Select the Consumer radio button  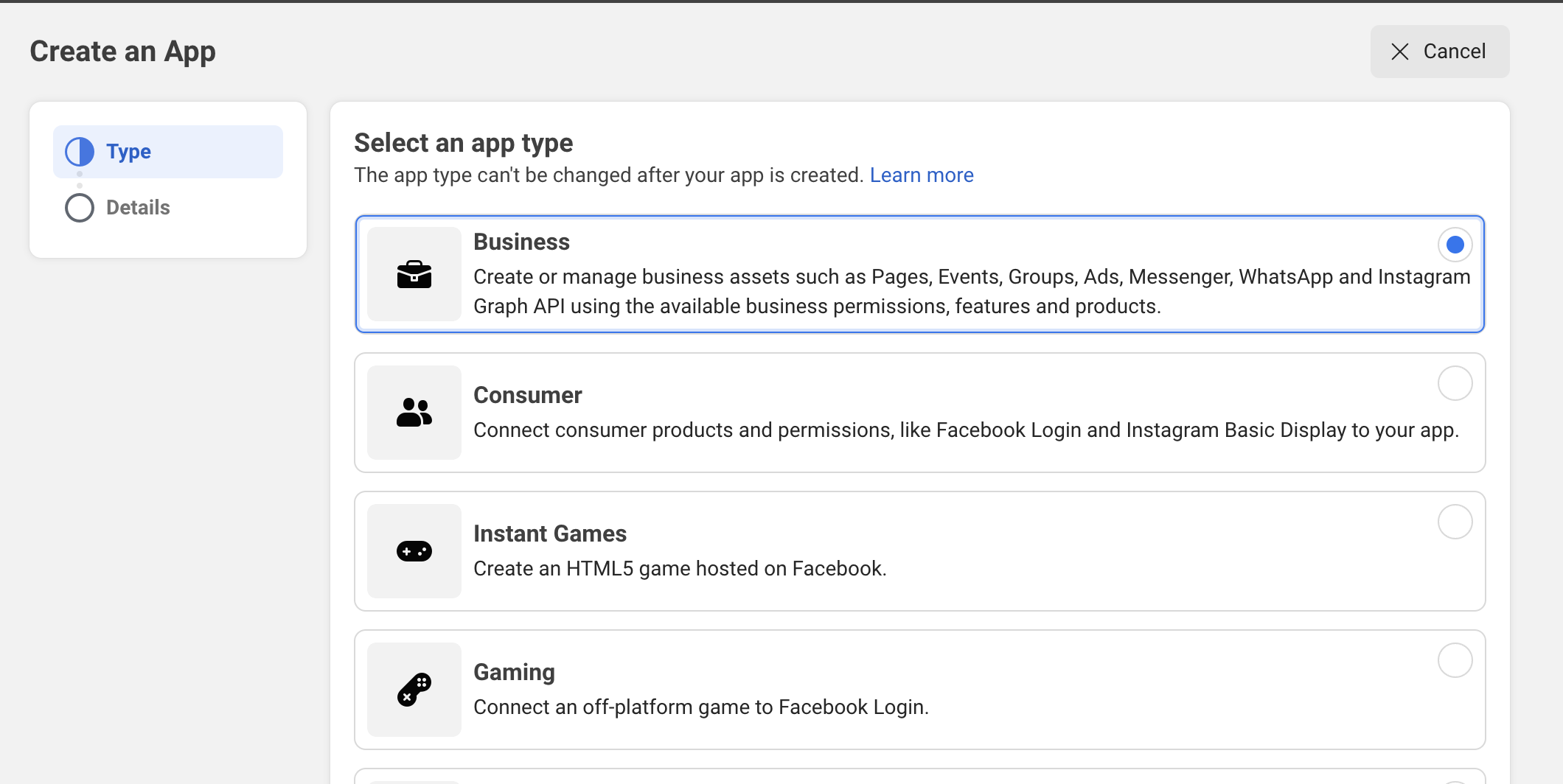point(1455,383)
